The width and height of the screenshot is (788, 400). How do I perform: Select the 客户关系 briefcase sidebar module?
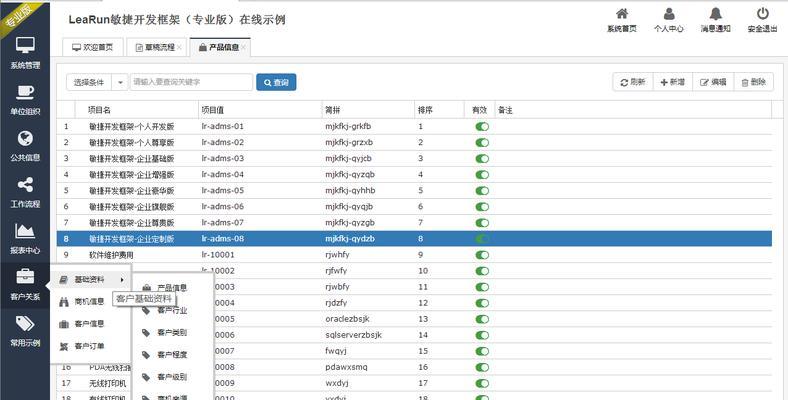25,284
